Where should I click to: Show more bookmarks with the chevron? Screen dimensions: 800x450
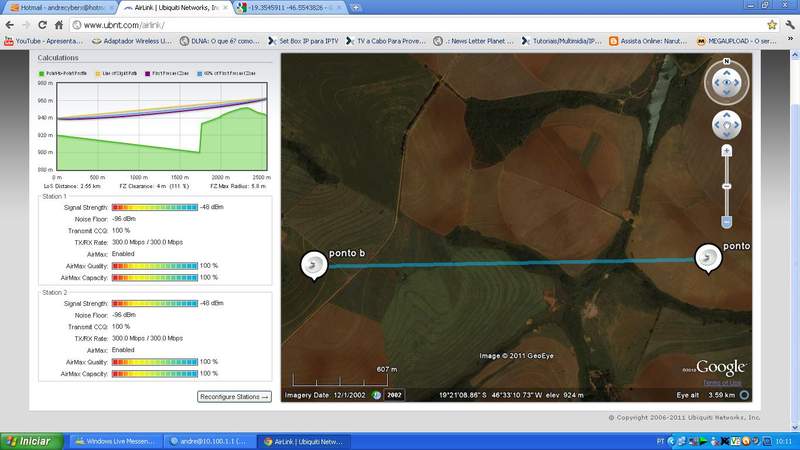(x=790, y=39)
